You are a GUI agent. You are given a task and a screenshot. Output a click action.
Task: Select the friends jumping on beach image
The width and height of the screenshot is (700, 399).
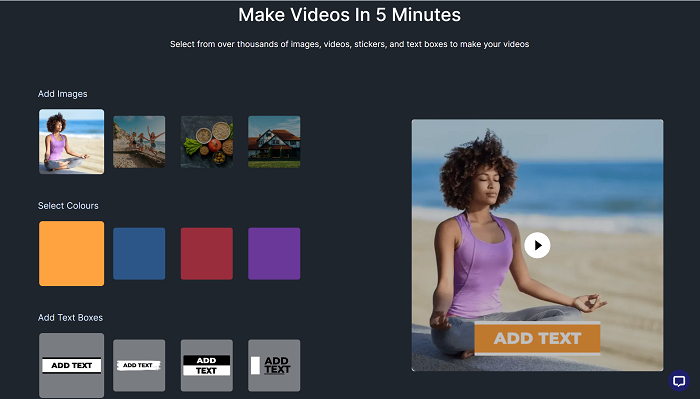[139, 141]
